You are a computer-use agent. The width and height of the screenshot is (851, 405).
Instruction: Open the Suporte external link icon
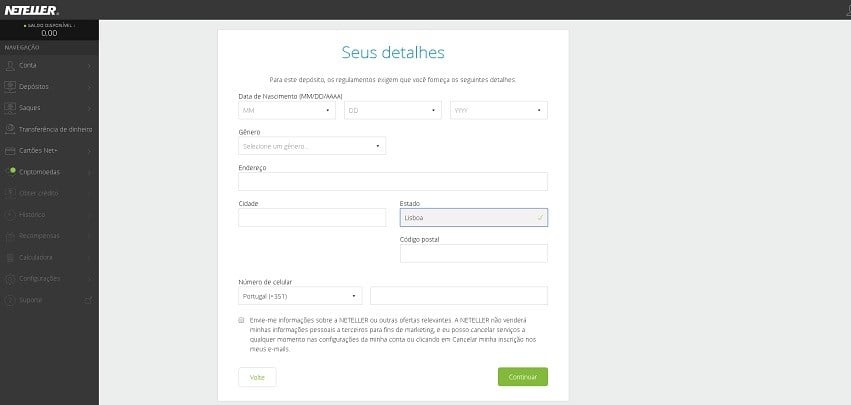coord(89,300)
